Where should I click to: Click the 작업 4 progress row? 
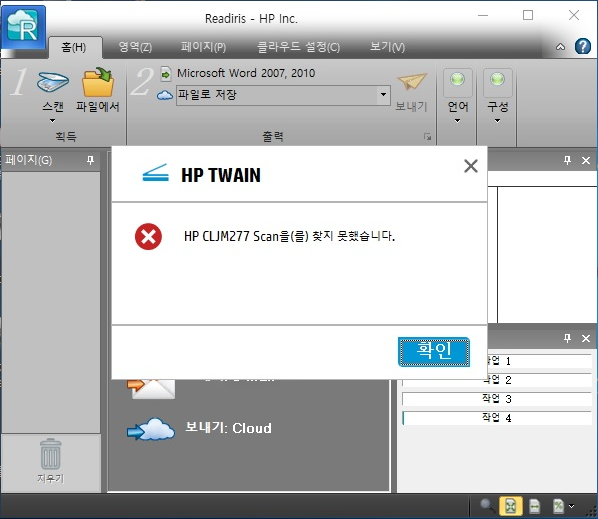tap(497, 418)
